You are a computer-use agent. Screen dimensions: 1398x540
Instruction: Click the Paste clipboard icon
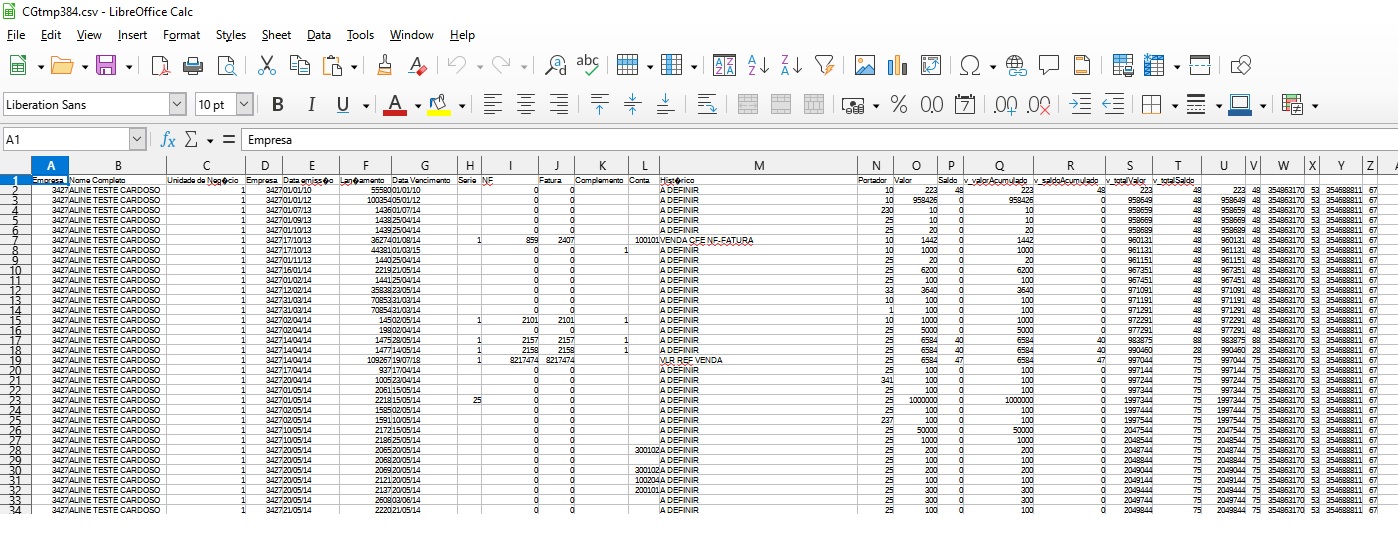coord(333,66)
